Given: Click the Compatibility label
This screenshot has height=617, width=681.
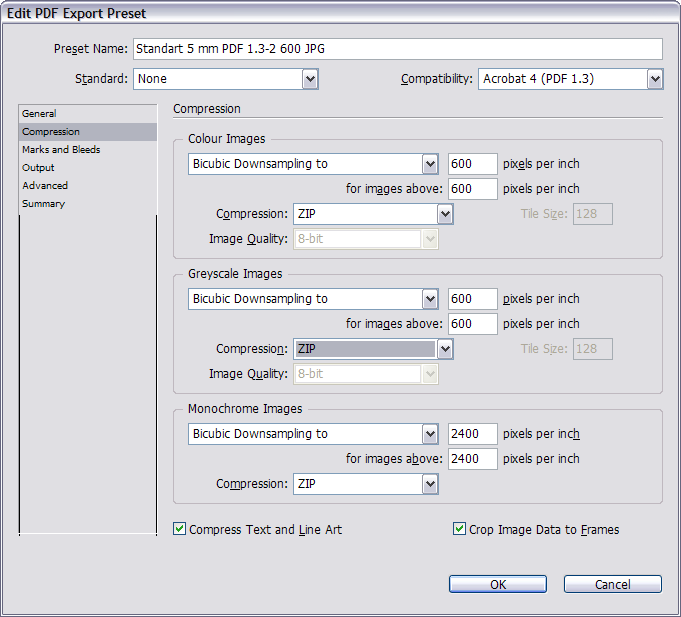Looking at the screenshot, I should (436, 79).
